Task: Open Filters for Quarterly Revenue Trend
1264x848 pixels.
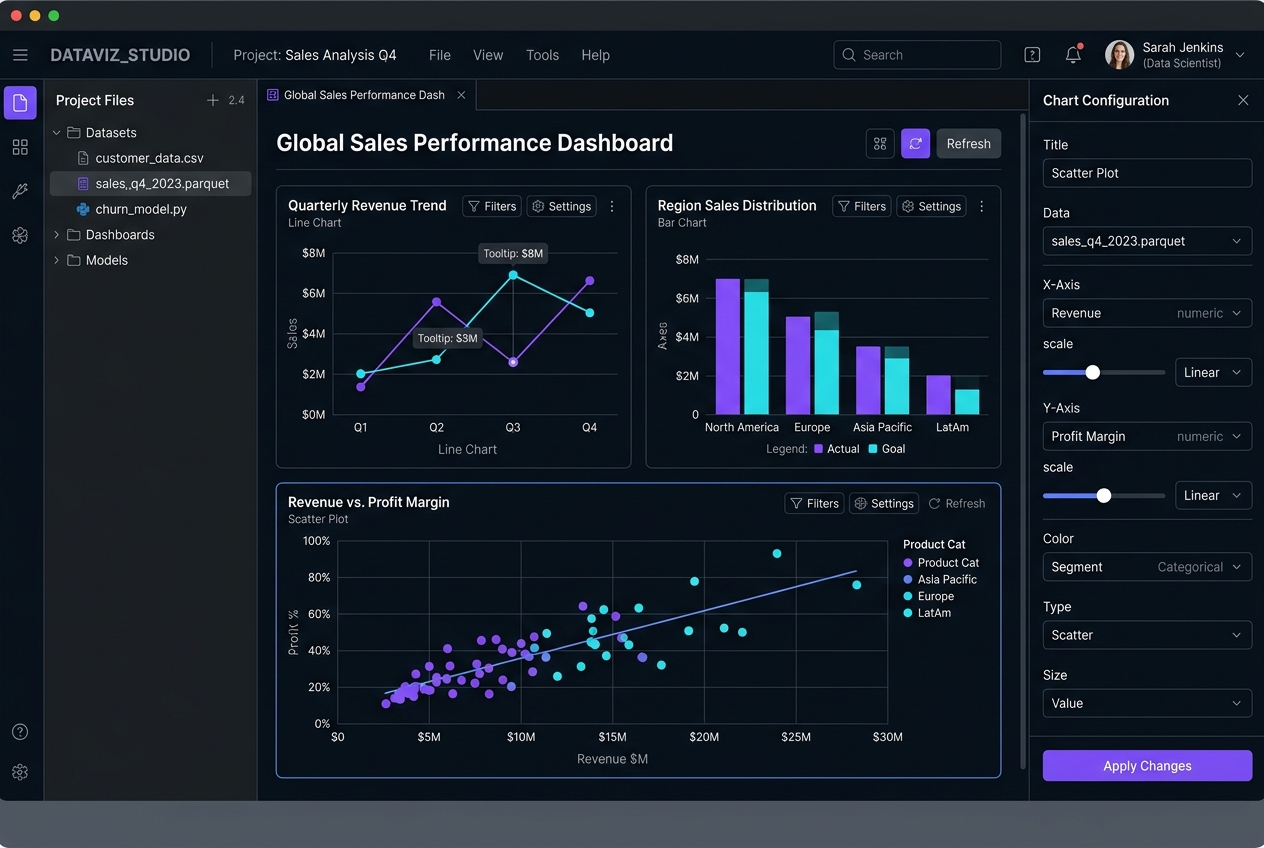Action: click(492, 206)
